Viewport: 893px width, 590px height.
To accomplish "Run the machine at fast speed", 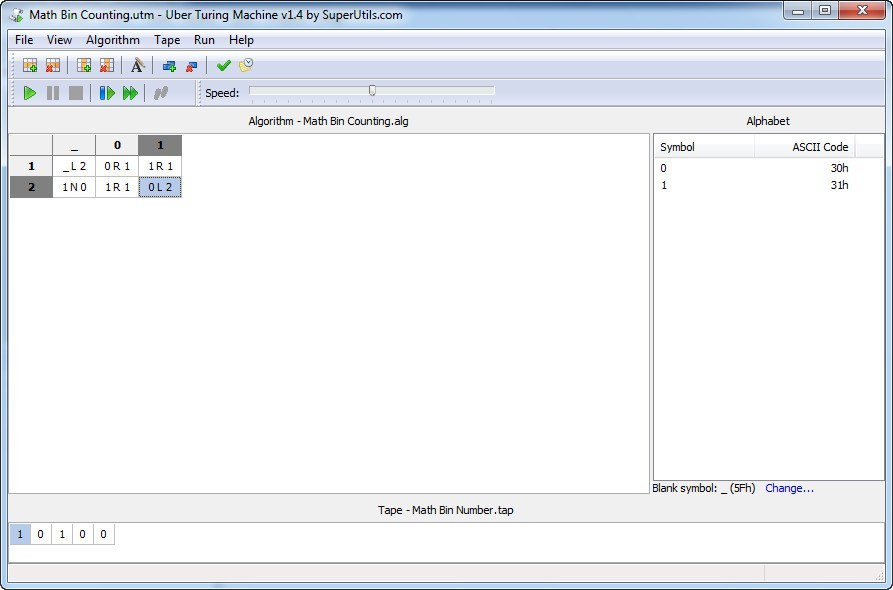I will pyautogui.click(x=131, y=92).
